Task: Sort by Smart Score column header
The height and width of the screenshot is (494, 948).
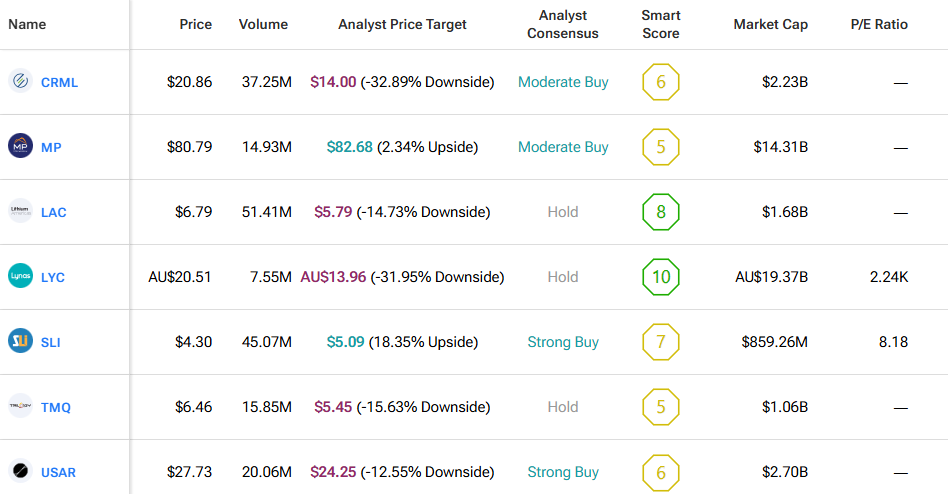Action: pos(660,25)
